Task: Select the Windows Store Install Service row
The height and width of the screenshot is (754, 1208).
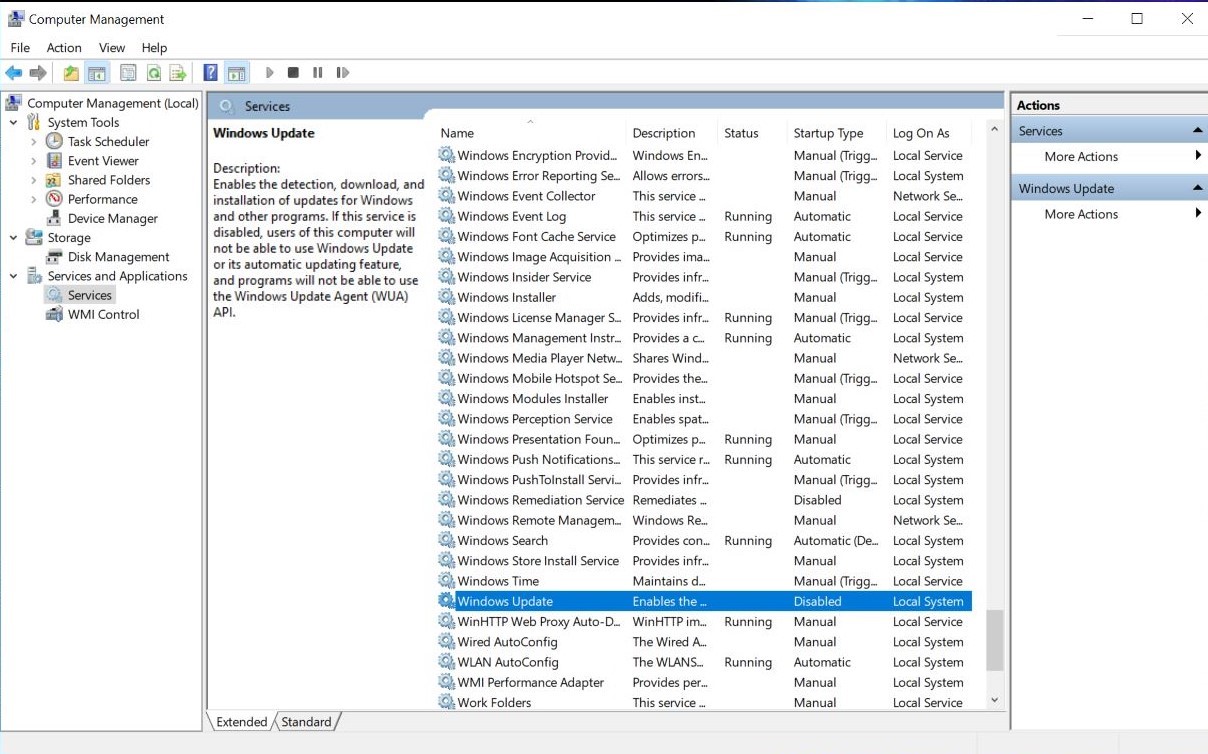Action: point(705,561)
